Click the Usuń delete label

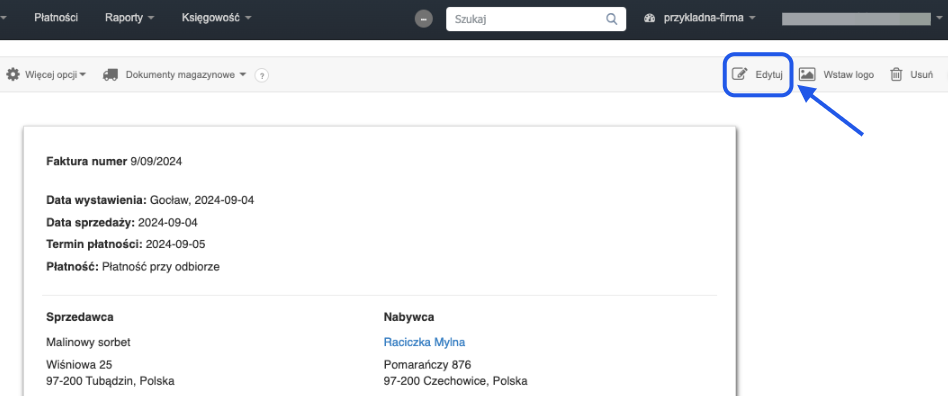click(921, 75)
